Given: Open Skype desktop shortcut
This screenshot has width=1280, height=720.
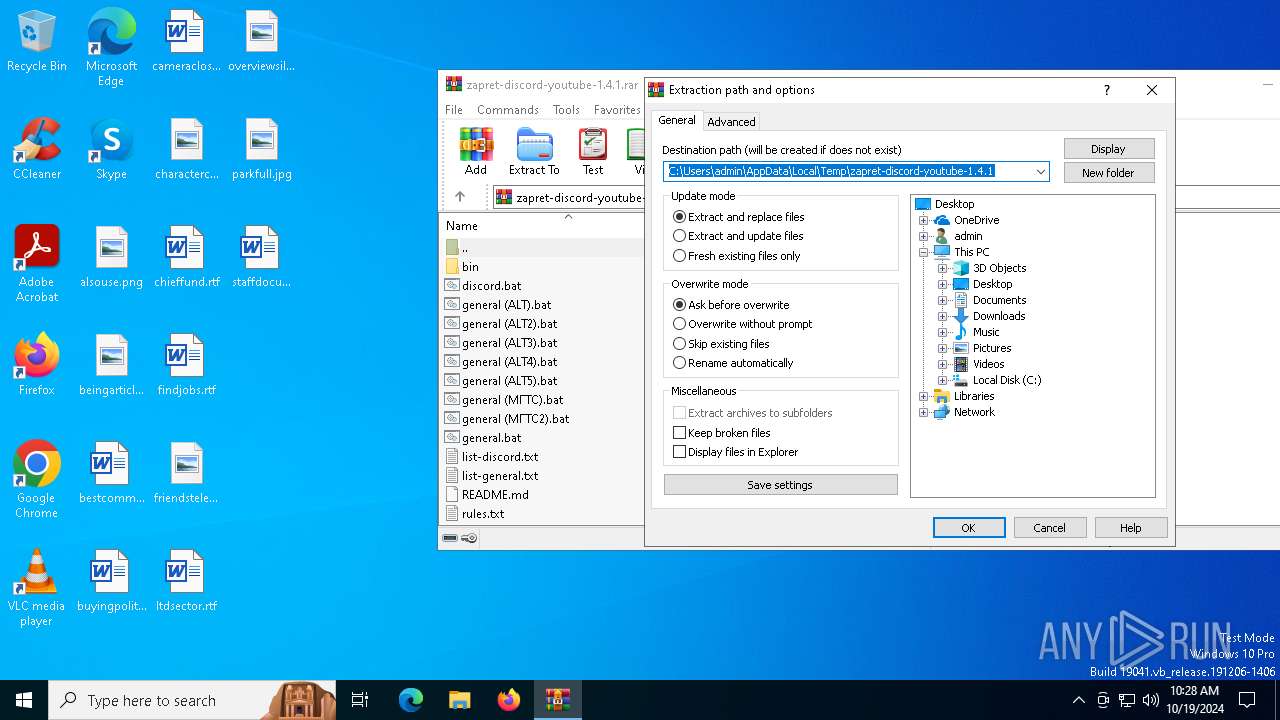Looking at the screenshot, I should [111, 150].
